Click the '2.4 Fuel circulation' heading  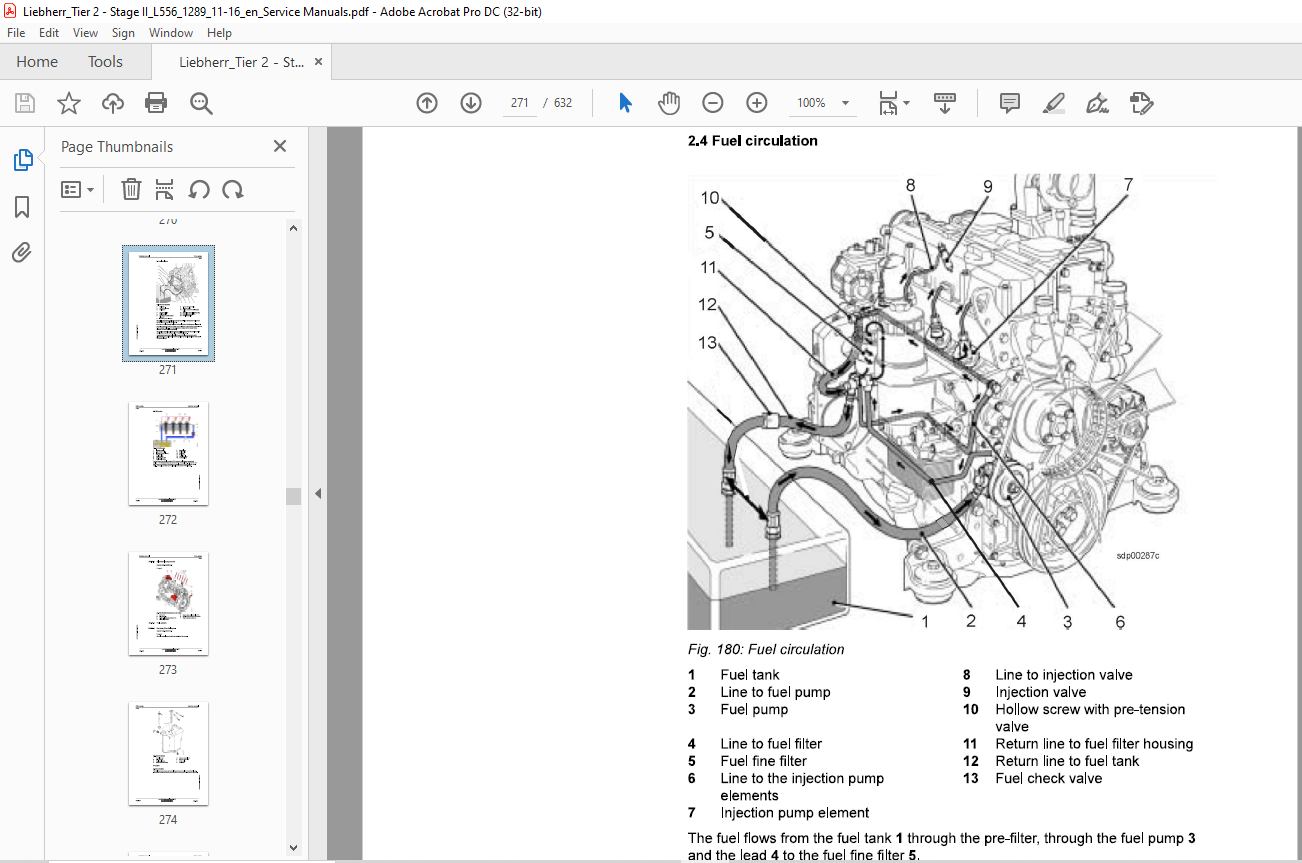coord(752,141)
